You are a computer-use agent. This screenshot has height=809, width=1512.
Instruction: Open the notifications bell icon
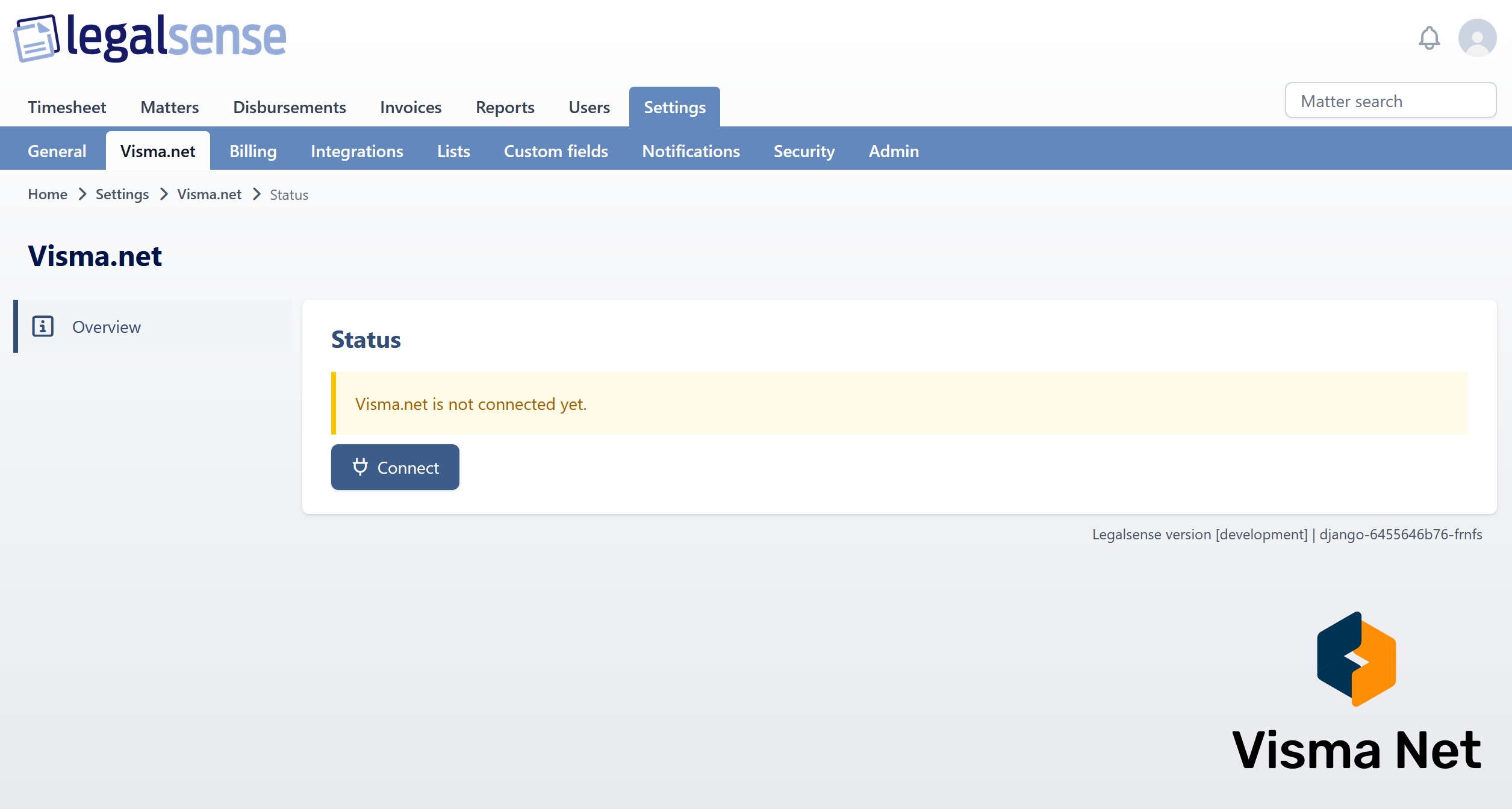(1429, 39)
